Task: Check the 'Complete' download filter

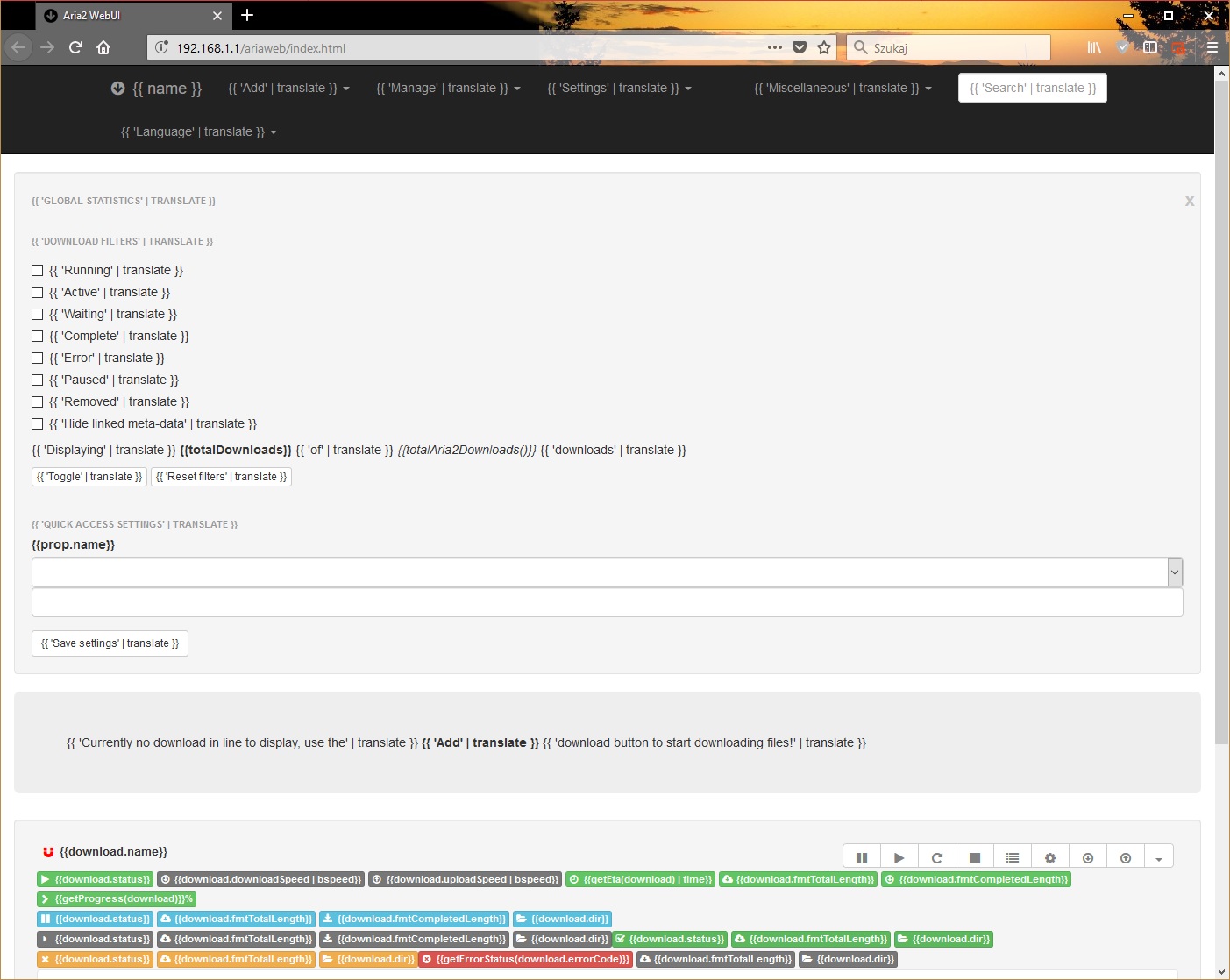Action: click(x=38, y=337)
